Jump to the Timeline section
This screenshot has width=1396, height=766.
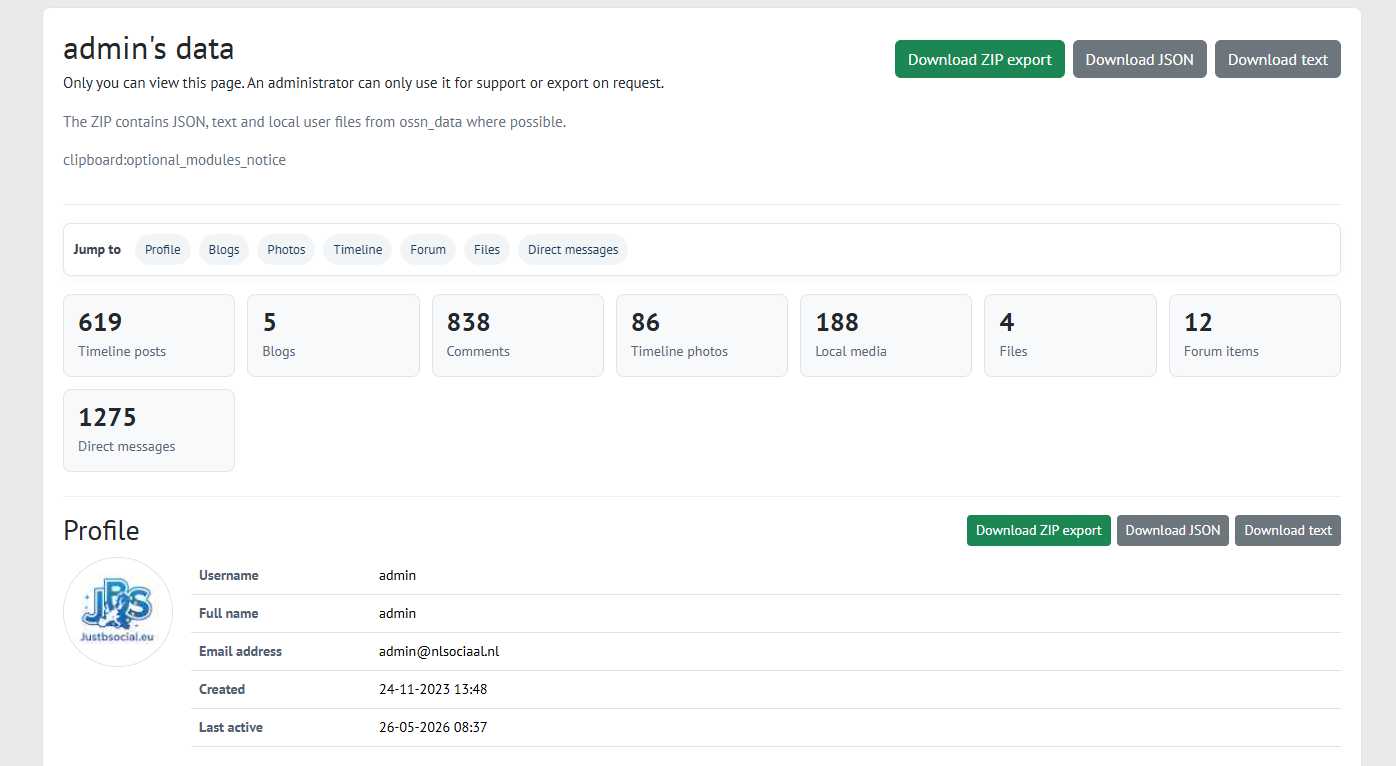[x=357, y=249]
